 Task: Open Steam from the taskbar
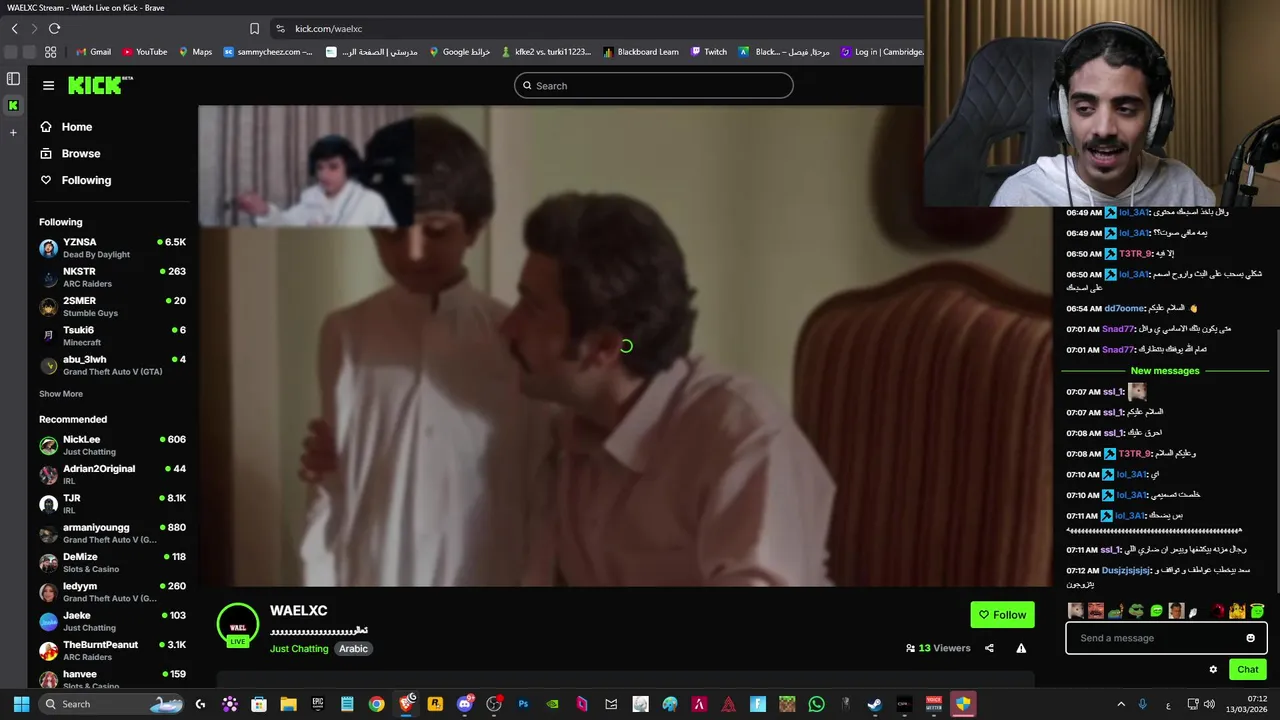[875, 704]
